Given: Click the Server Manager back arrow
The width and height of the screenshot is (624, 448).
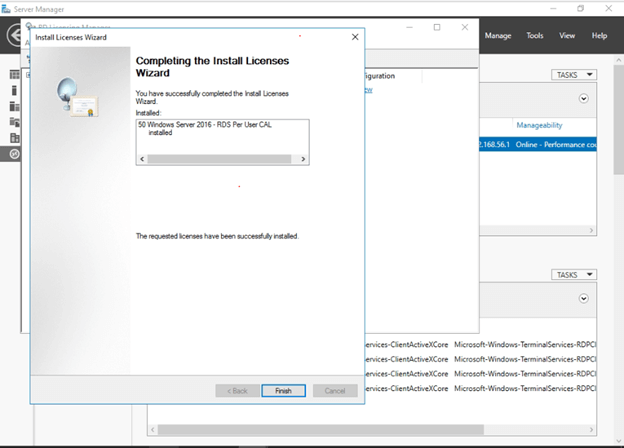Looking at the screenshot, I should 14,36.
